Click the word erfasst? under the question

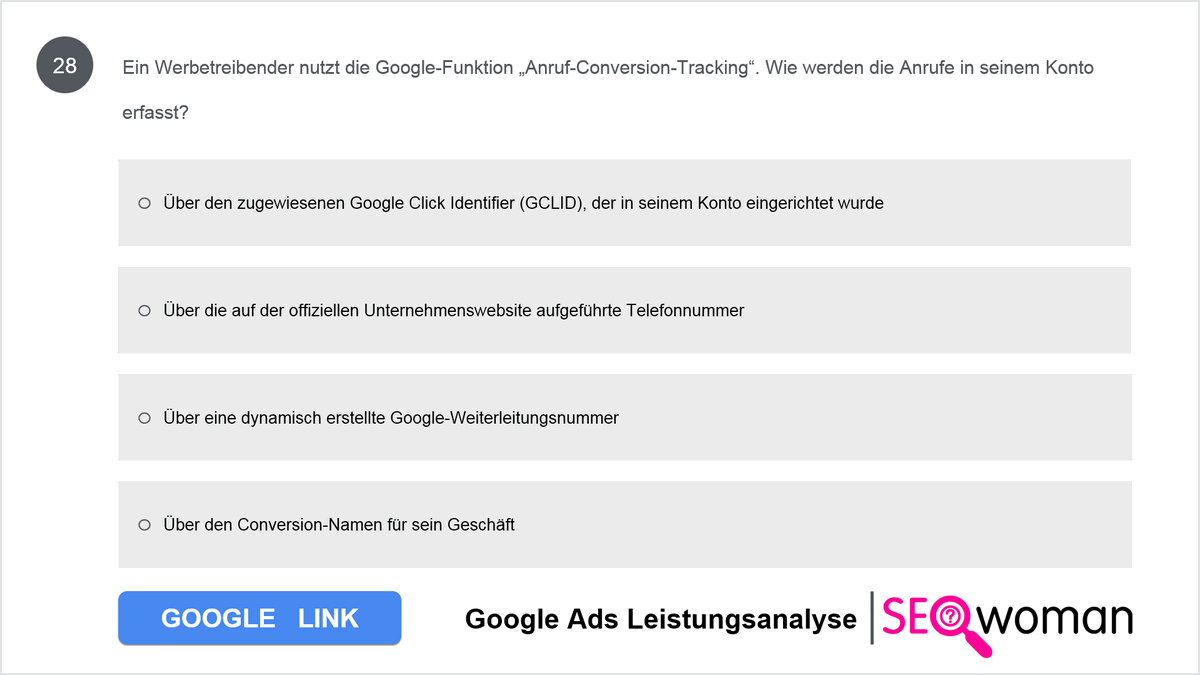coord(155,113)
